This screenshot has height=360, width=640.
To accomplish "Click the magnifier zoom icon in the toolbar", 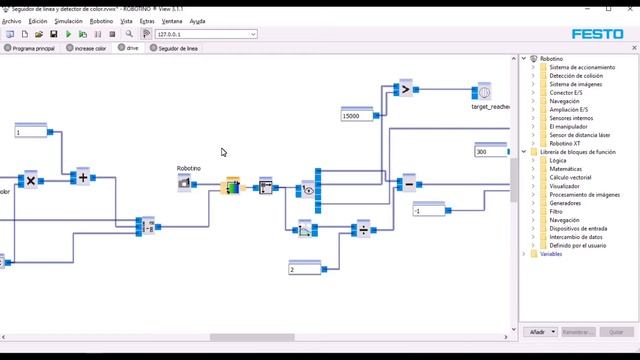I will (129, 34).
